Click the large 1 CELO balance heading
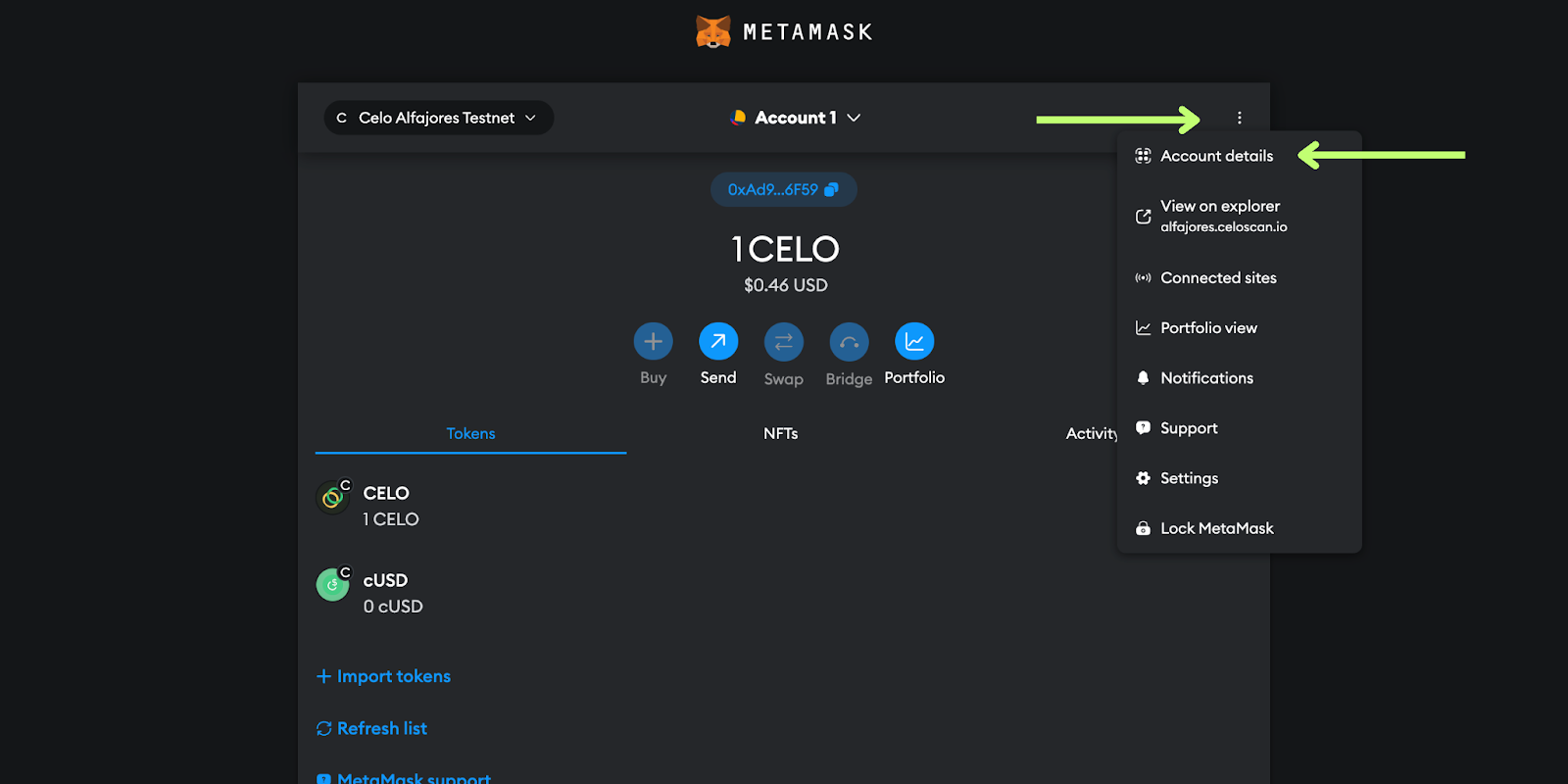Image resolution: width=1568 pixels, height=784 pixels. (785, 249)
